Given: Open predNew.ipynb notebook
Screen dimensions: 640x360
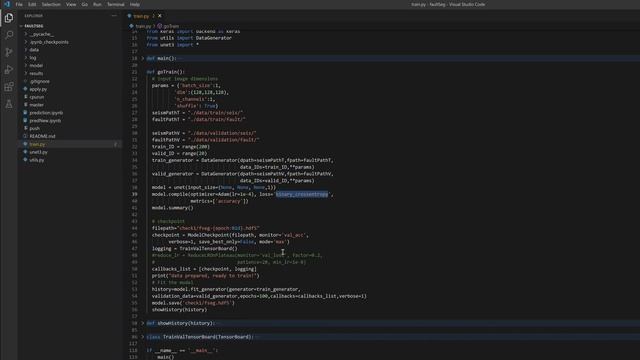Looking at the screenshot, I should point(45,121).
